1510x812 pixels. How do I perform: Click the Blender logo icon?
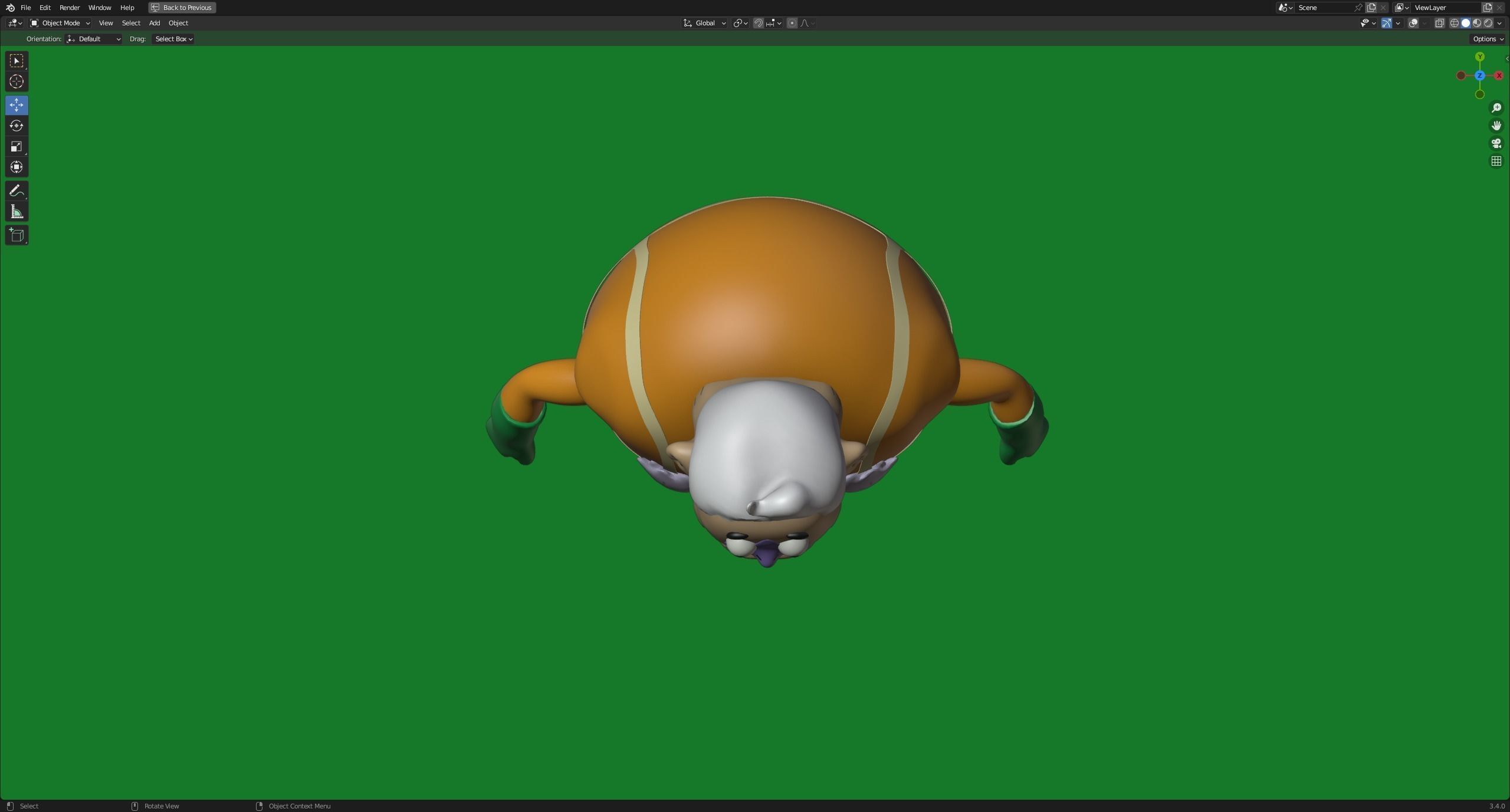point(10,8)
